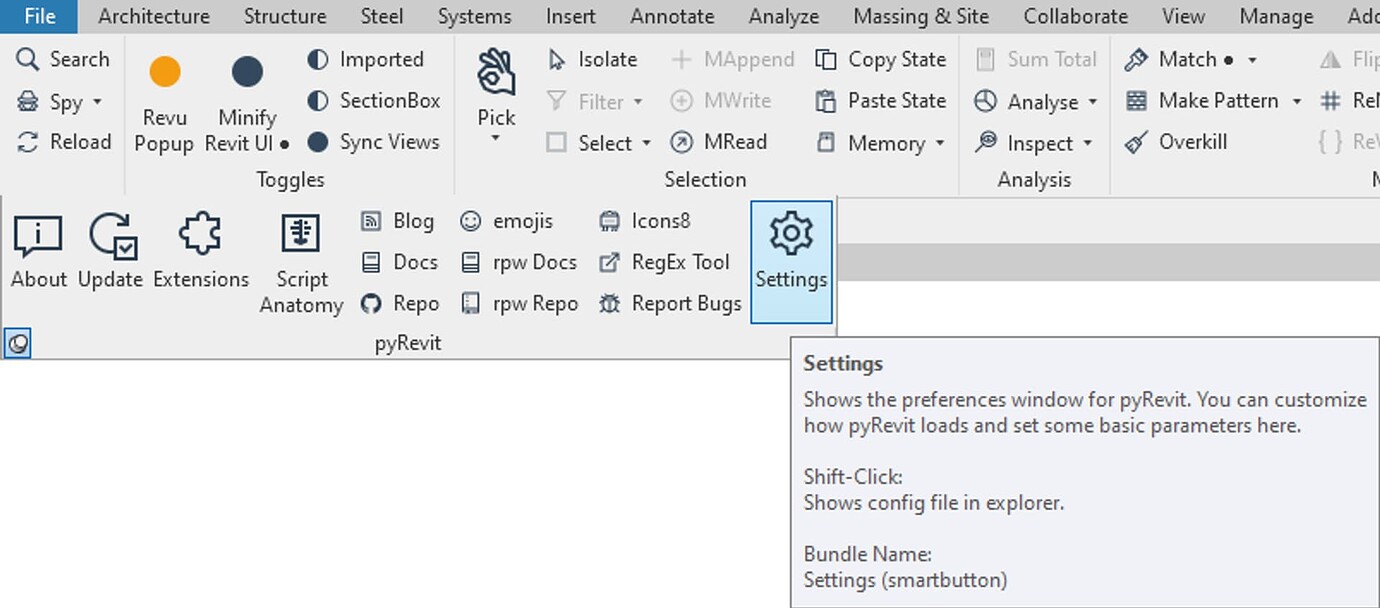
Task: Switch to the Manage tab
Action: [1276, 16]
